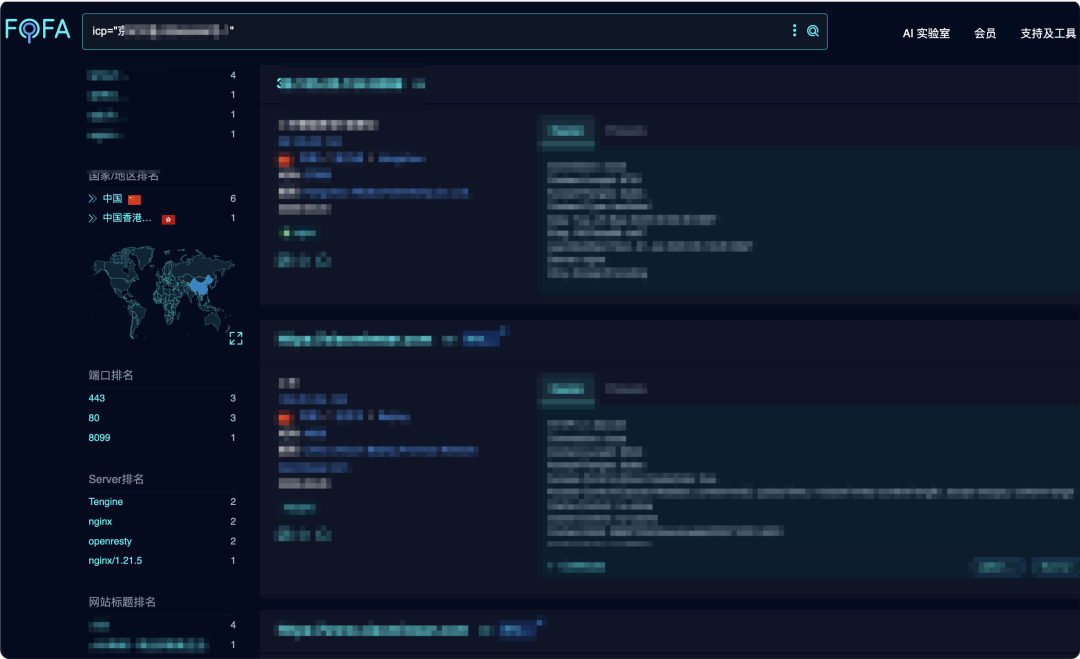
Task: Open the three-dot options in search bar
Action: [x=794, y=30]
